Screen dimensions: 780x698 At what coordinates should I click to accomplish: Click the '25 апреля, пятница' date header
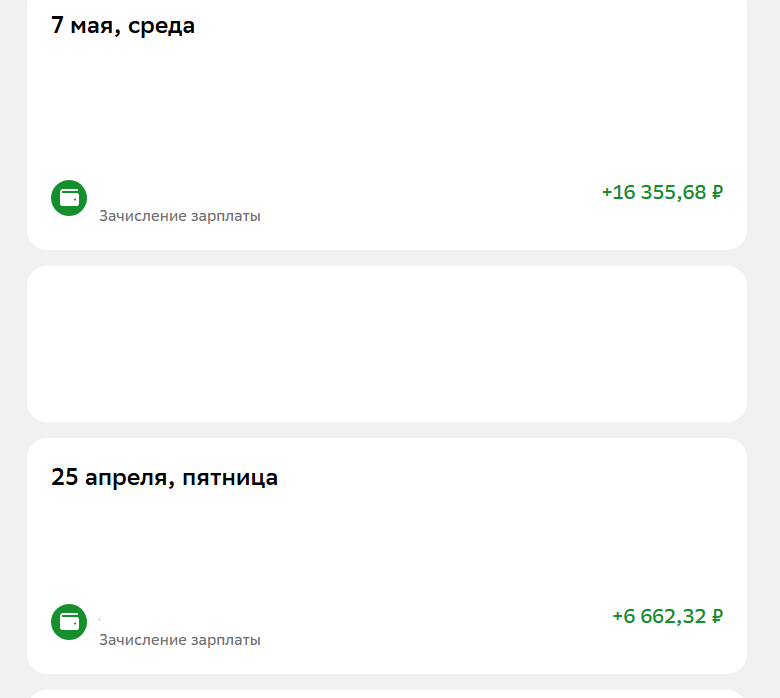(164, 478)
